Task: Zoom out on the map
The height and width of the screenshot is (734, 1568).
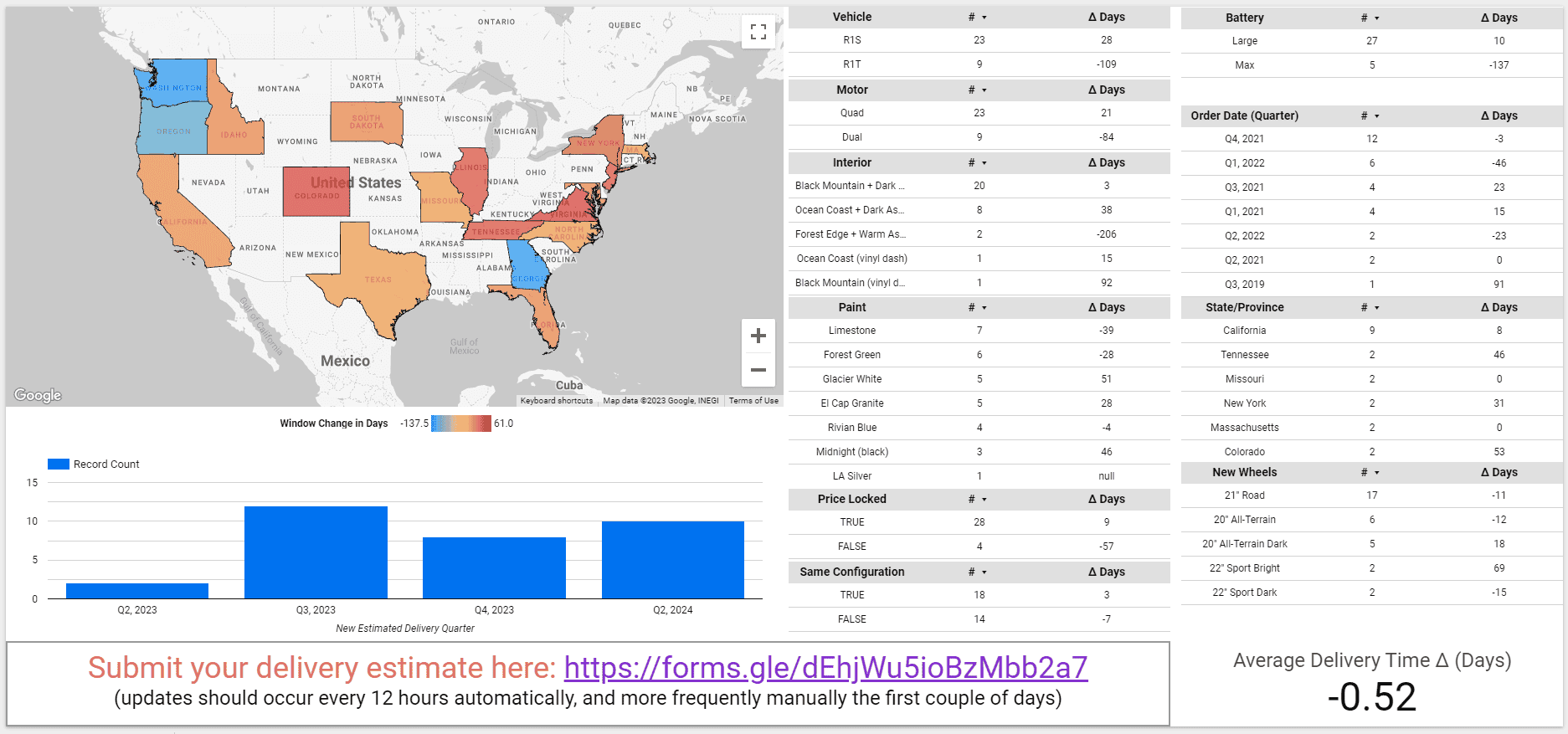Action: [758, 369]
